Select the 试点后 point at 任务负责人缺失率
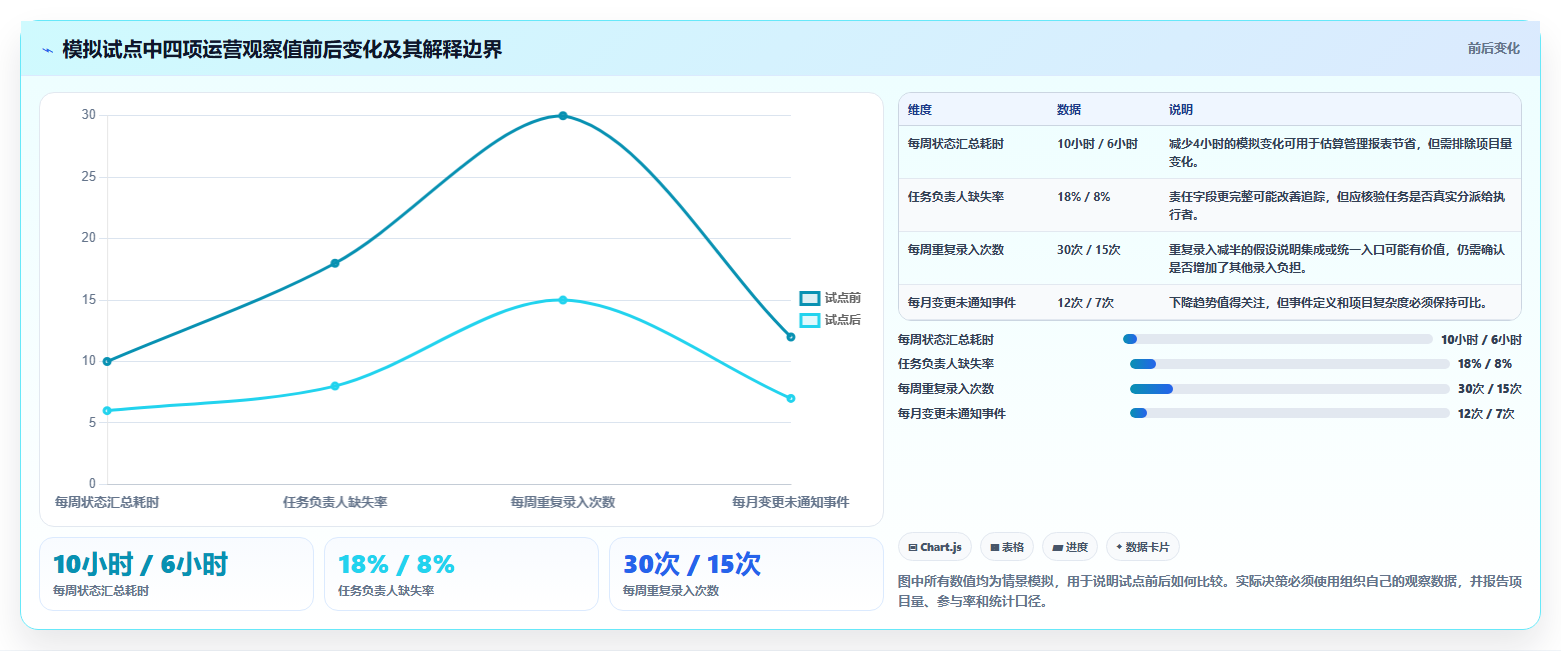1561x651 pixels. coord(335,386)
